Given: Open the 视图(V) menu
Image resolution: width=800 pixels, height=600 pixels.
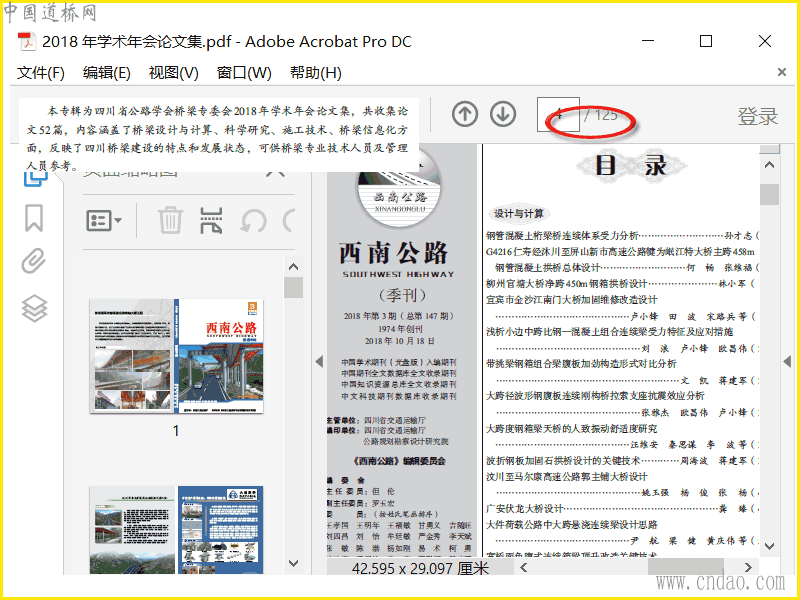Looking at the screenshot, I should tap(173, 73).
